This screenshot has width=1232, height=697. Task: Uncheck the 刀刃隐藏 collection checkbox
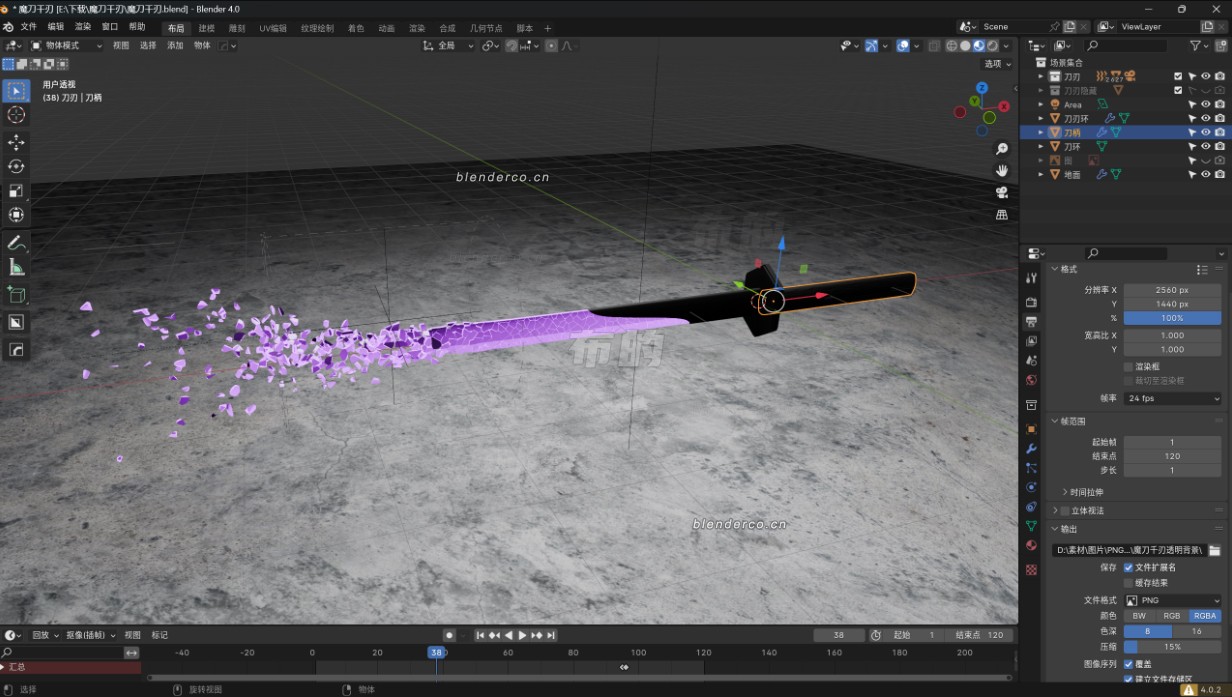click(x=1178, y=90)
